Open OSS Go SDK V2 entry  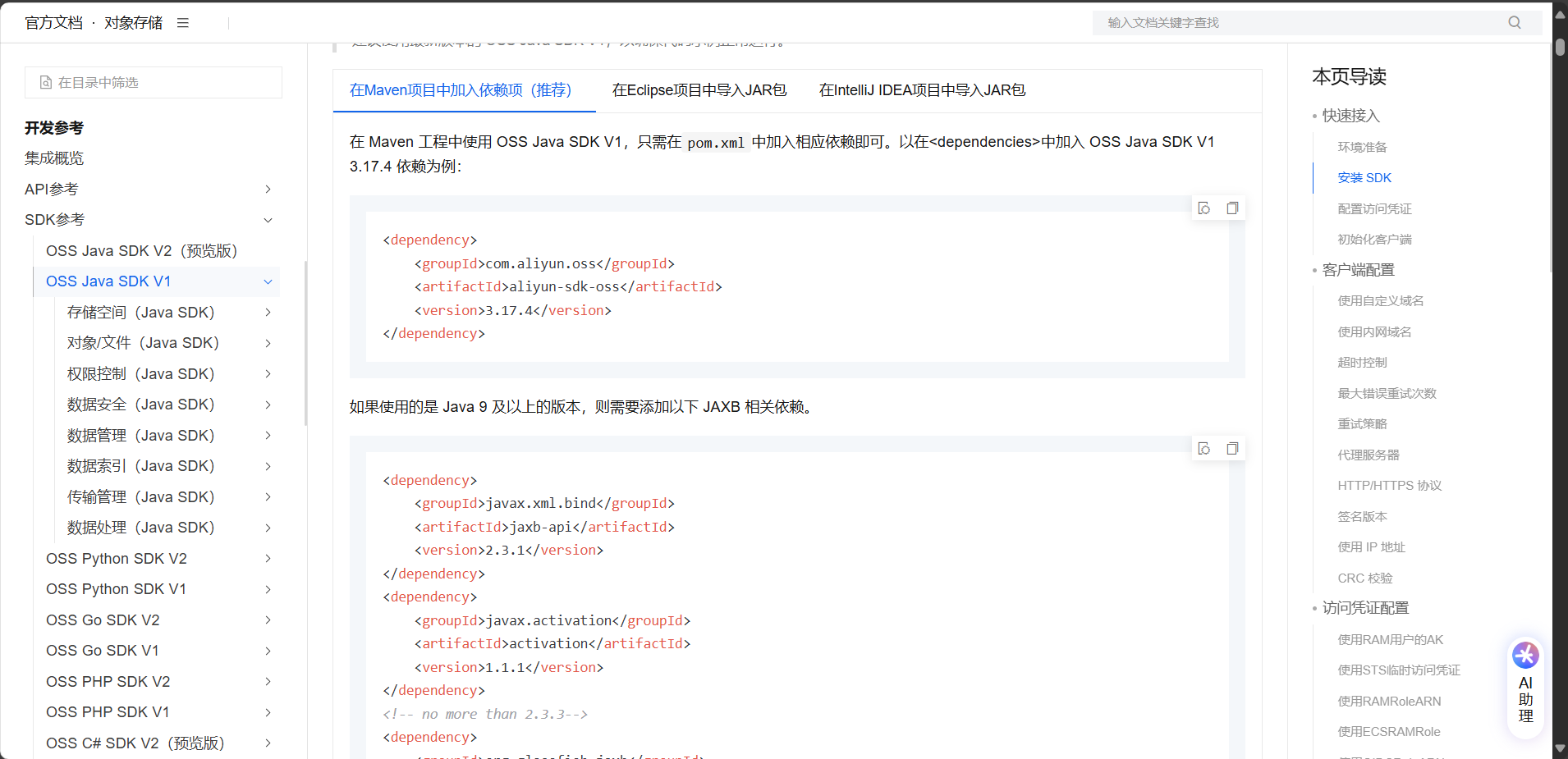click(x=103, y=620)
